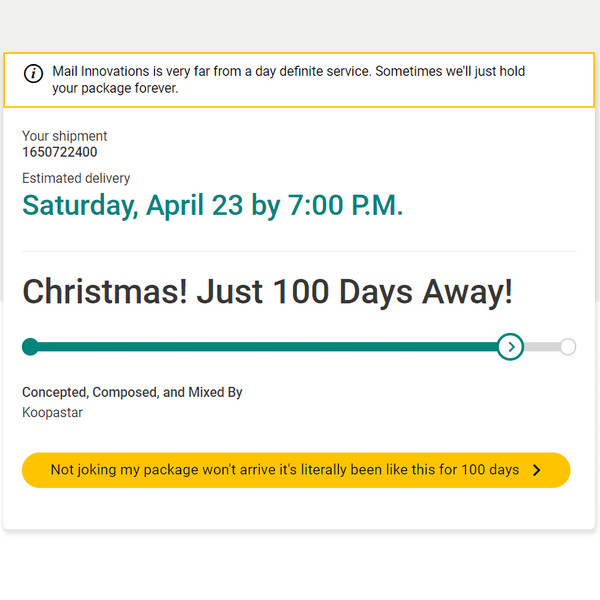This screenshot has width=600, height=600.
Task: Click the "Christmas! Just 100 Days Away!" heading
Action: pyautogui.click(x=267, y=292)
